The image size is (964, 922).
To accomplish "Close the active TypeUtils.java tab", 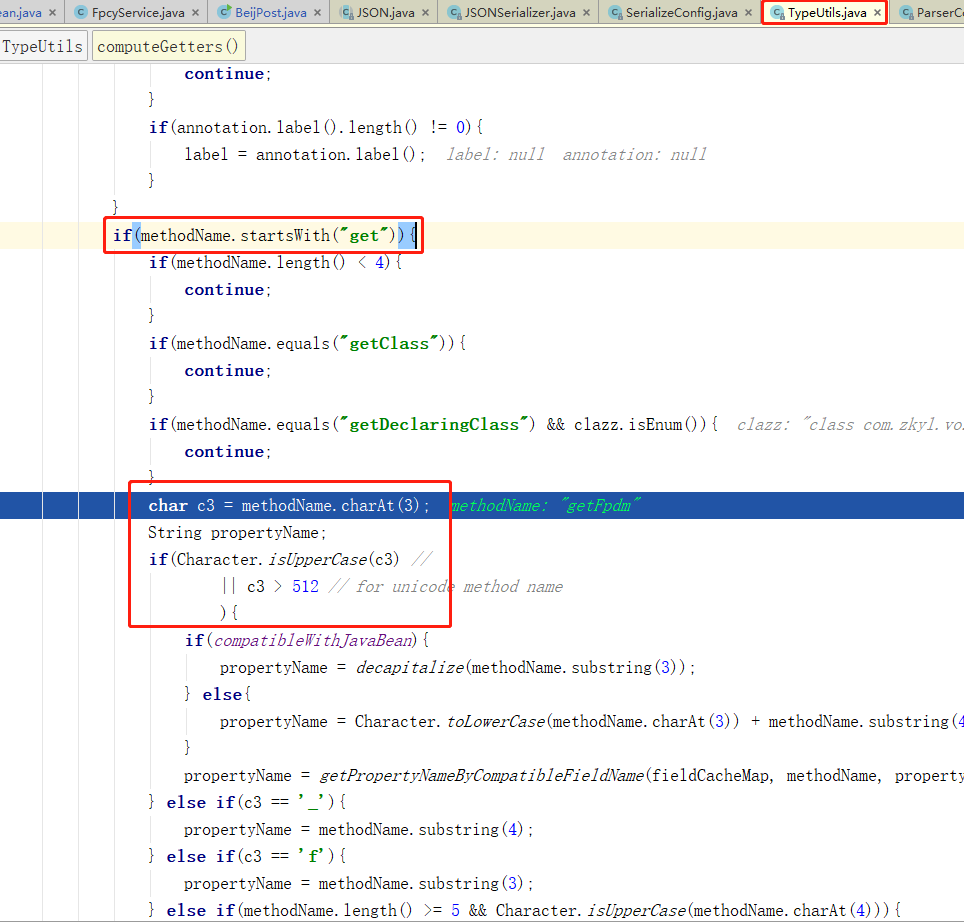I will point(877,13).
